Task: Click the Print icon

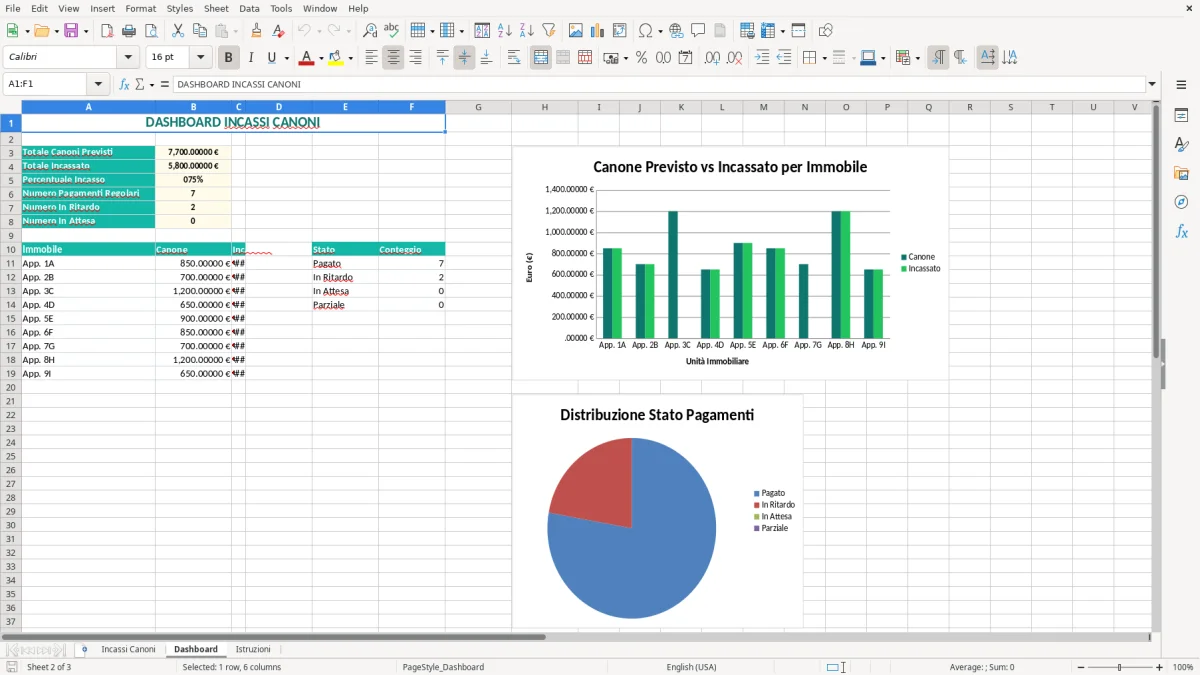Action: [x=129, y=31]
